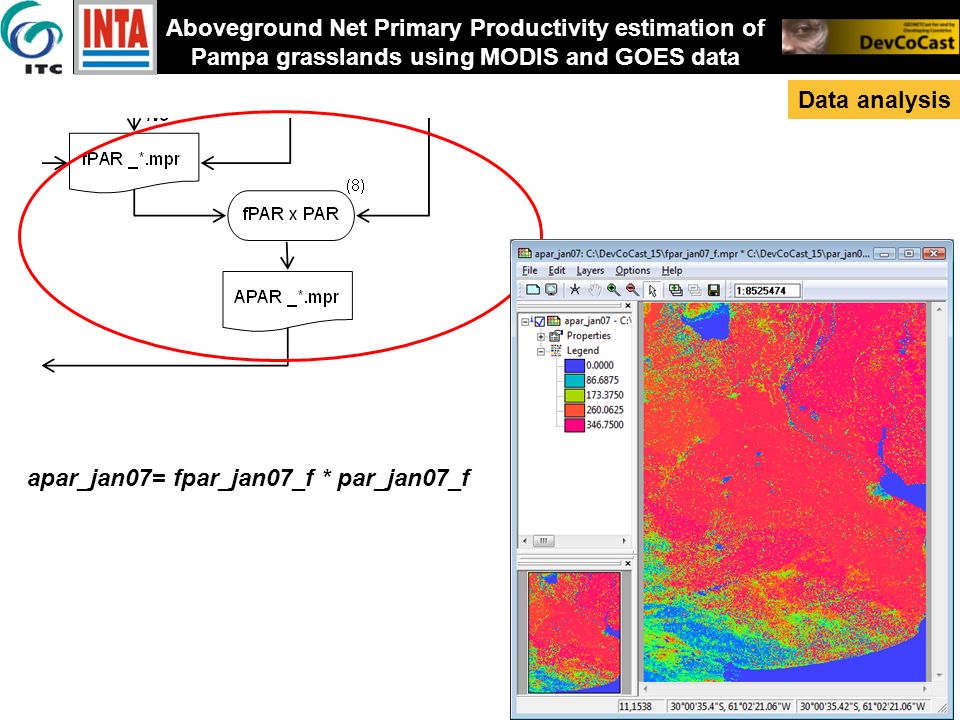960x720 pixels.
Task: Click the fPAR x PAR flowchart node
Action: [291, 214]
